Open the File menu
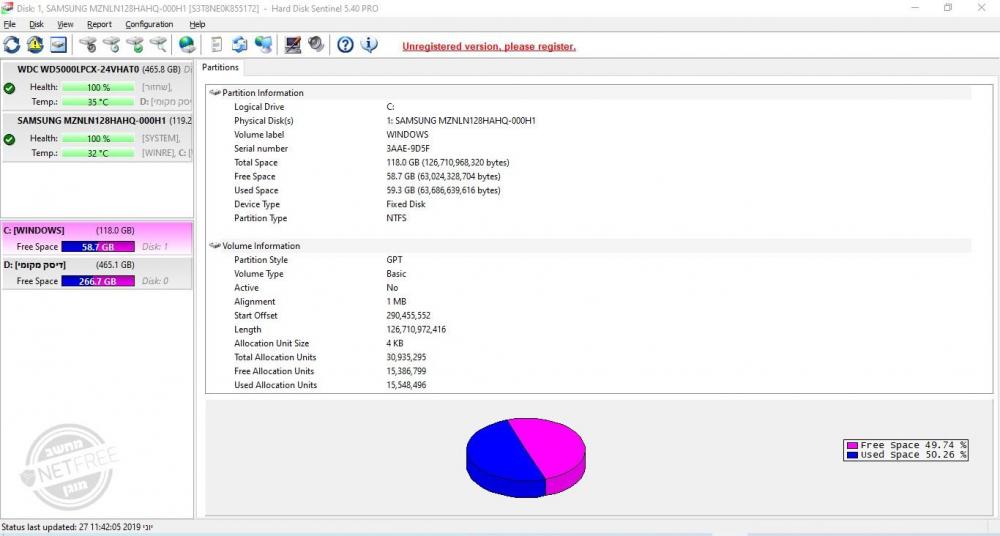 pos(10,24)
